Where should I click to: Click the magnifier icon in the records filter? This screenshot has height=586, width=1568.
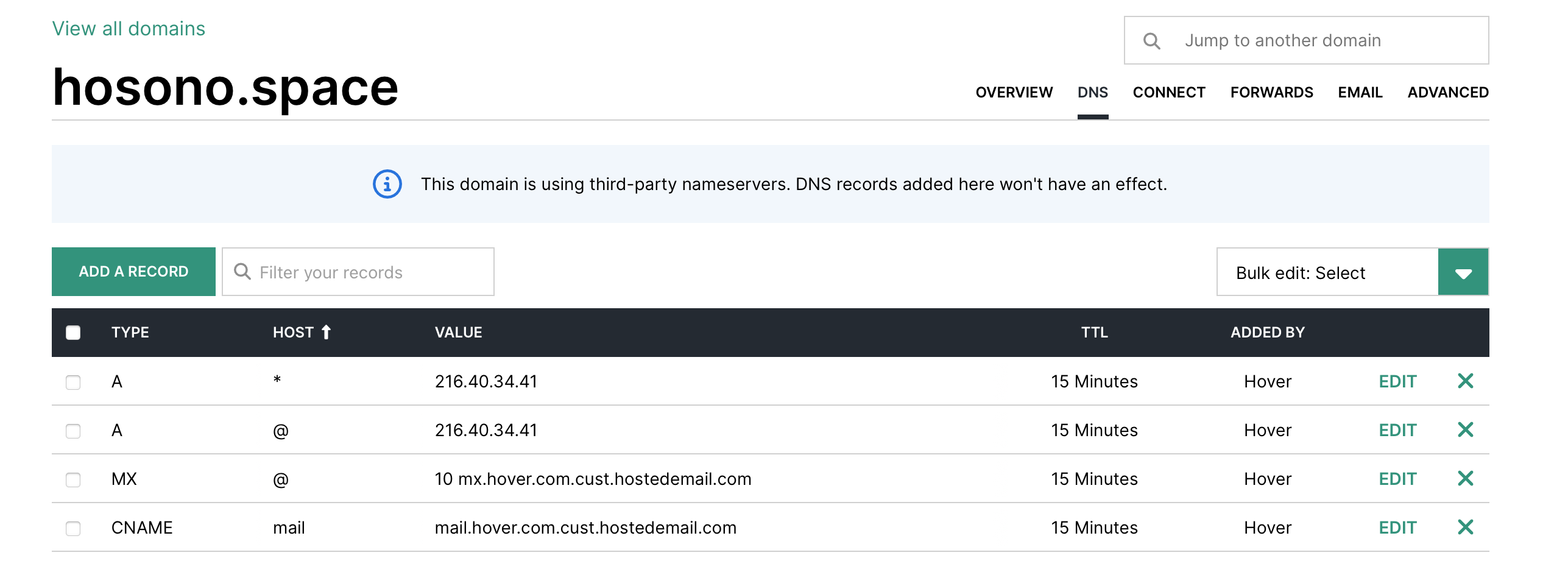coord(242,272)
